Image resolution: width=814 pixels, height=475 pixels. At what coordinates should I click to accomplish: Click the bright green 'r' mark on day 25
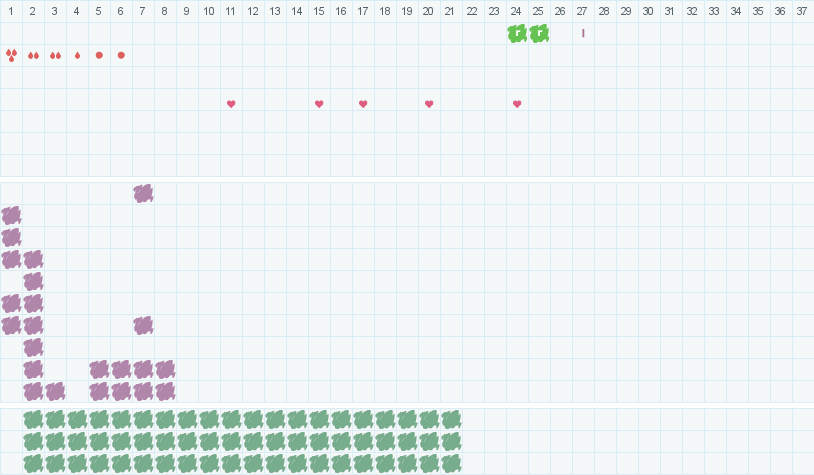point(539,34)
